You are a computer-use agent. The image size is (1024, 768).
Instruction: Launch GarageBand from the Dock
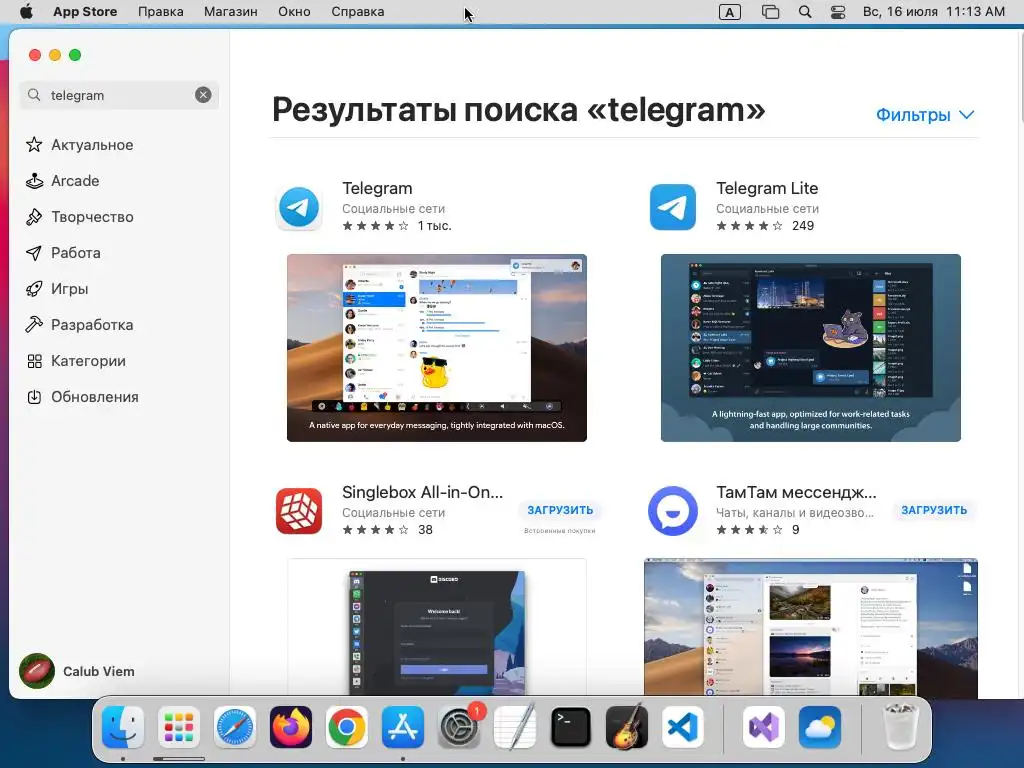click(627, 727)
